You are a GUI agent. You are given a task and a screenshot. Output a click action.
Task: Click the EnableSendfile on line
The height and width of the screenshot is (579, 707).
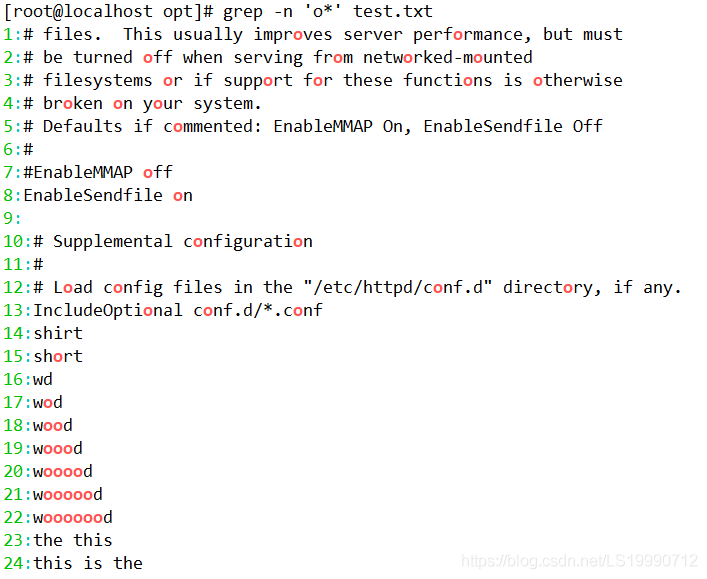pos(108,195)
